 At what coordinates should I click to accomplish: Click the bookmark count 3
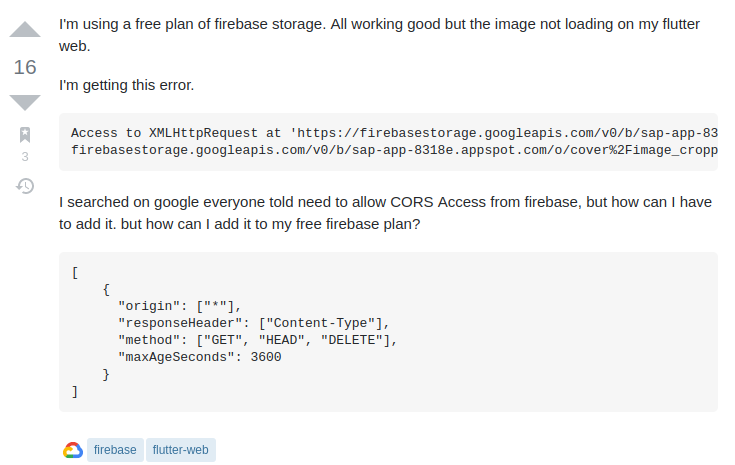point(25,157)
